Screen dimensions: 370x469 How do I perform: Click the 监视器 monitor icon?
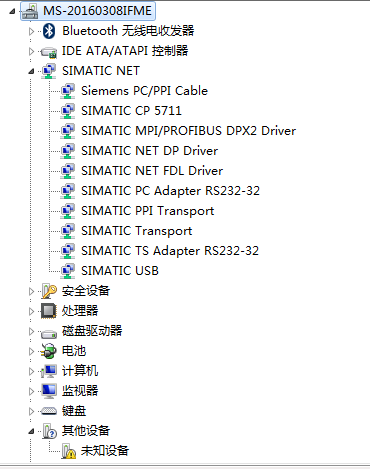click(49, 391)
